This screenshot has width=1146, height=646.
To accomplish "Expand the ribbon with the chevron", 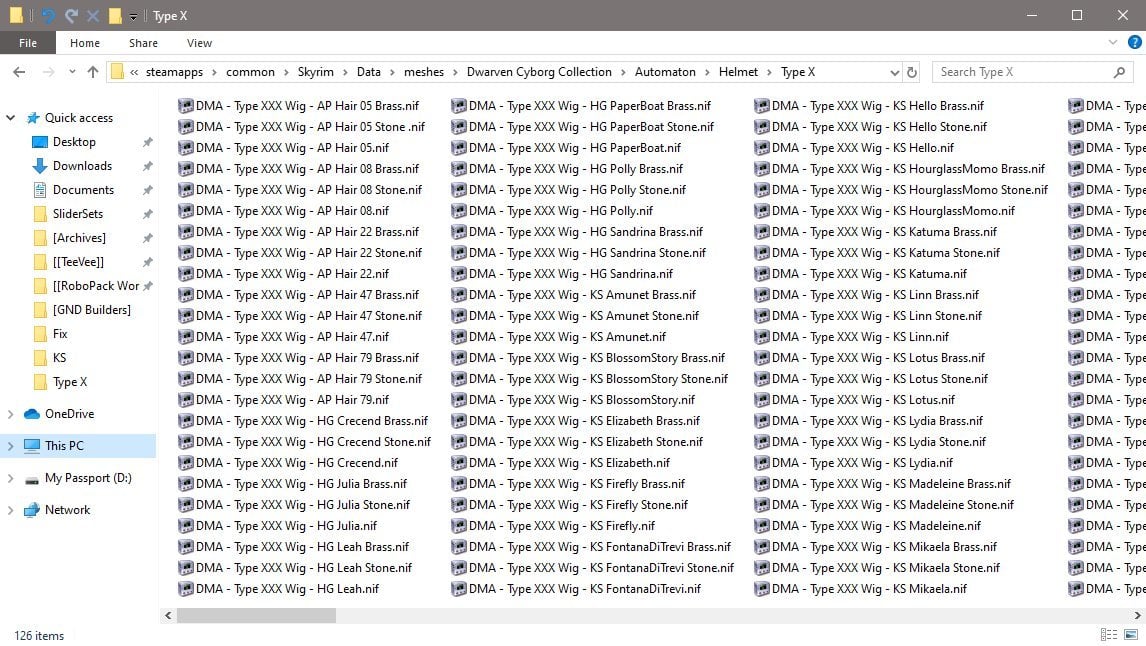I will (x=1112, y=42).
